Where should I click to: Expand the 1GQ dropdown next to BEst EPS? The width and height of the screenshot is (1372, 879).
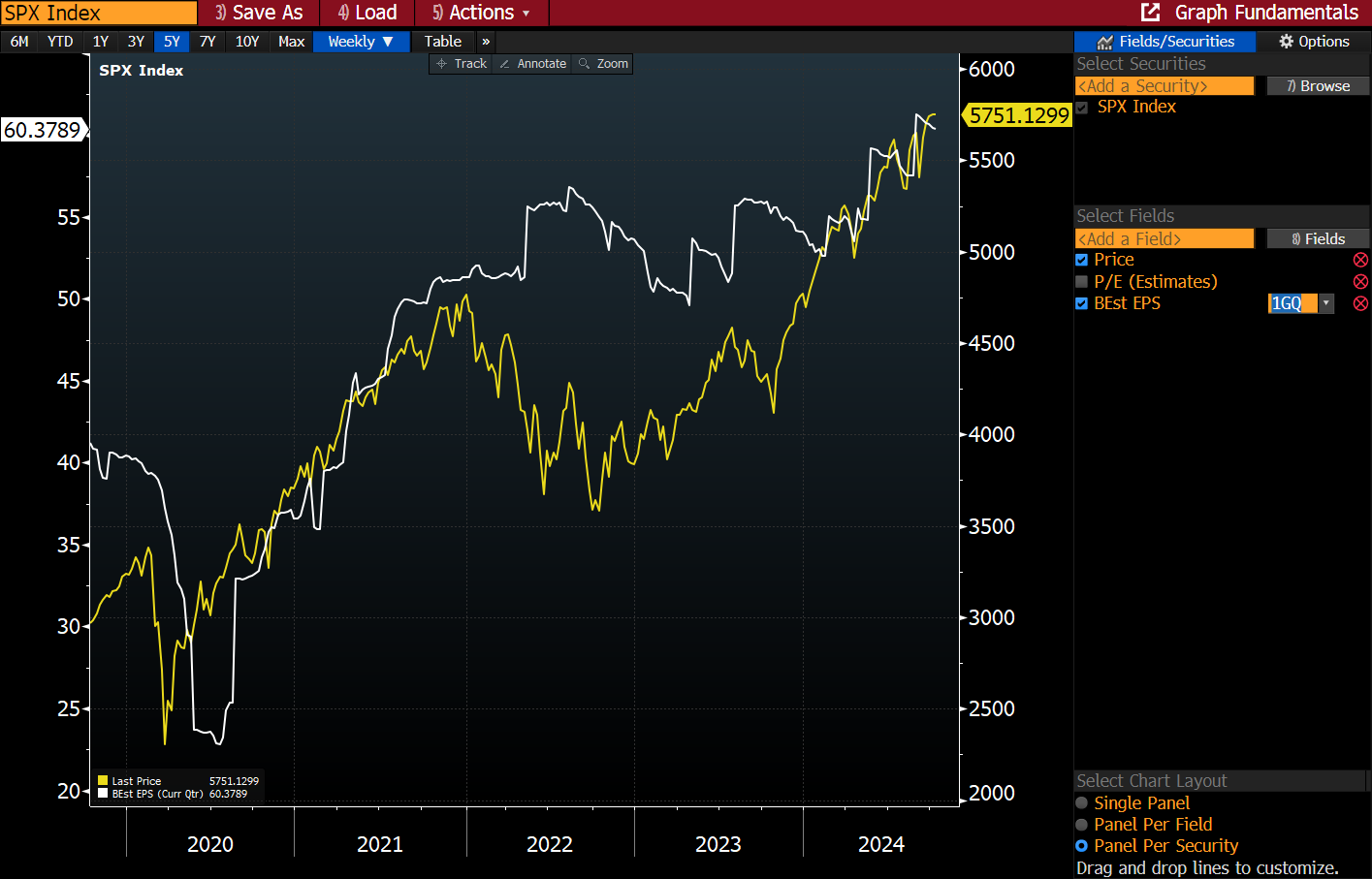pyautogui.click(x=1324, y=302)
